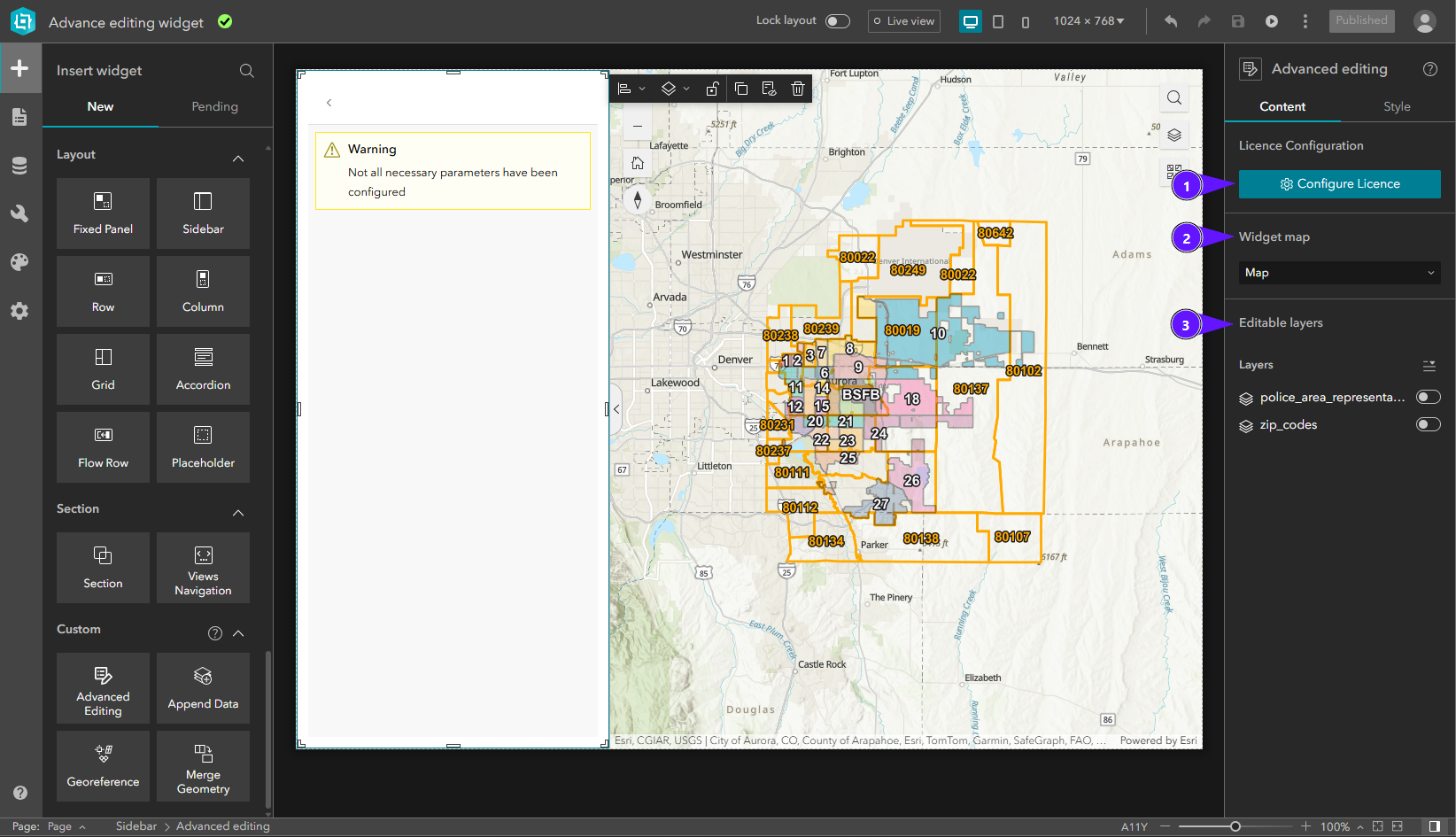Toggle the Lock layout switch
1456x837 pixels.
[x=837, y=21]
